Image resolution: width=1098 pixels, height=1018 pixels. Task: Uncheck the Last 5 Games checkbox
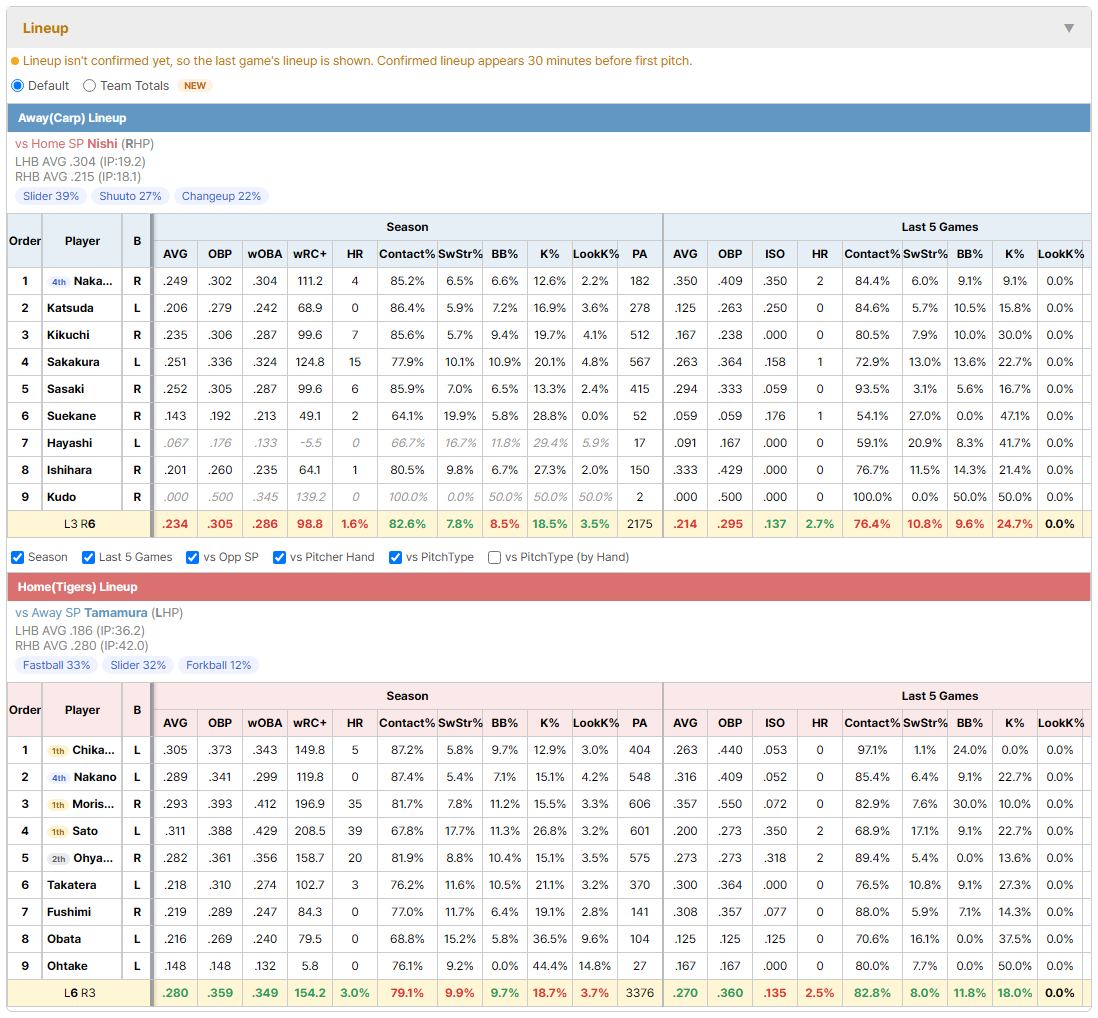click(x=88, y=557)
